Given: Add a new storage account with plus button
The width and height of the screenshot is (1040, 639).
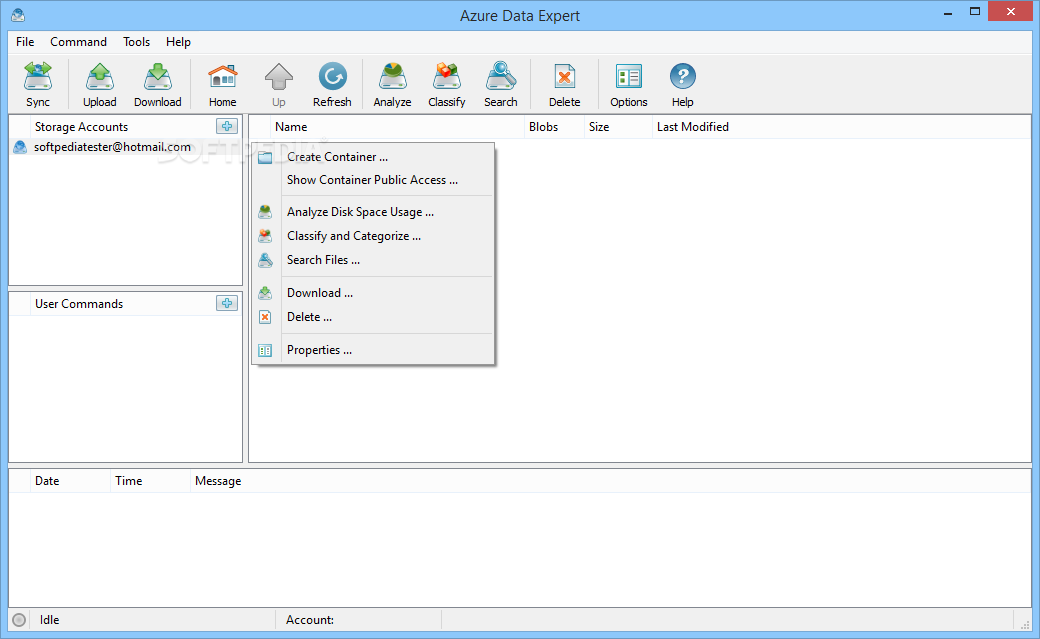Looking at the screenshot, I should coord(227,126).
